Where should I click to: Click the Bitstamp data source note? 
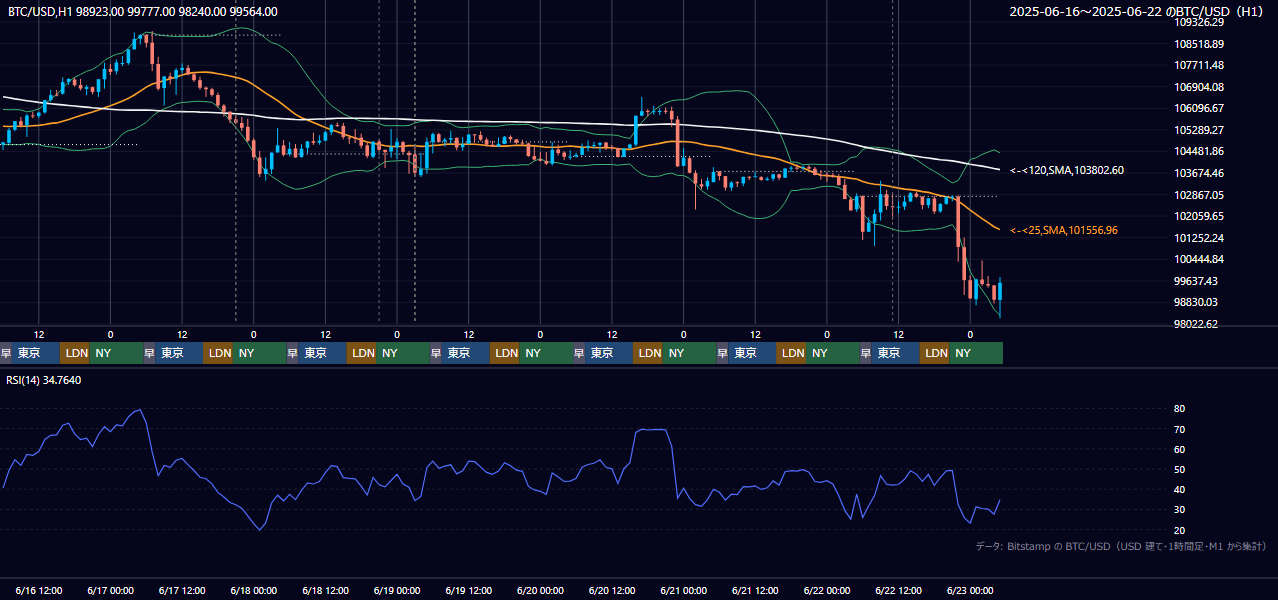pos(1121,546)
